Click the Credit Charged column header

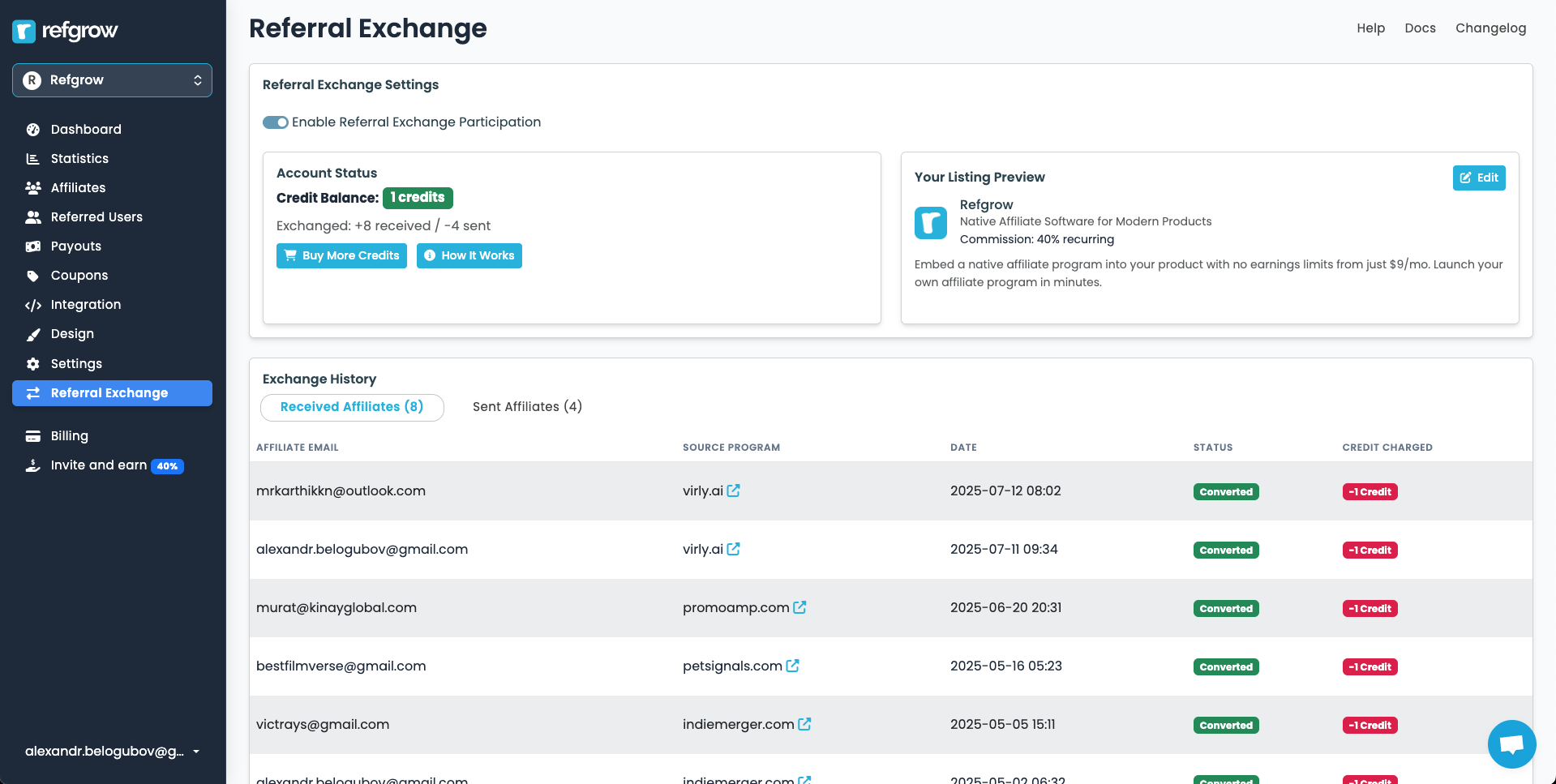coord(1387,448)
